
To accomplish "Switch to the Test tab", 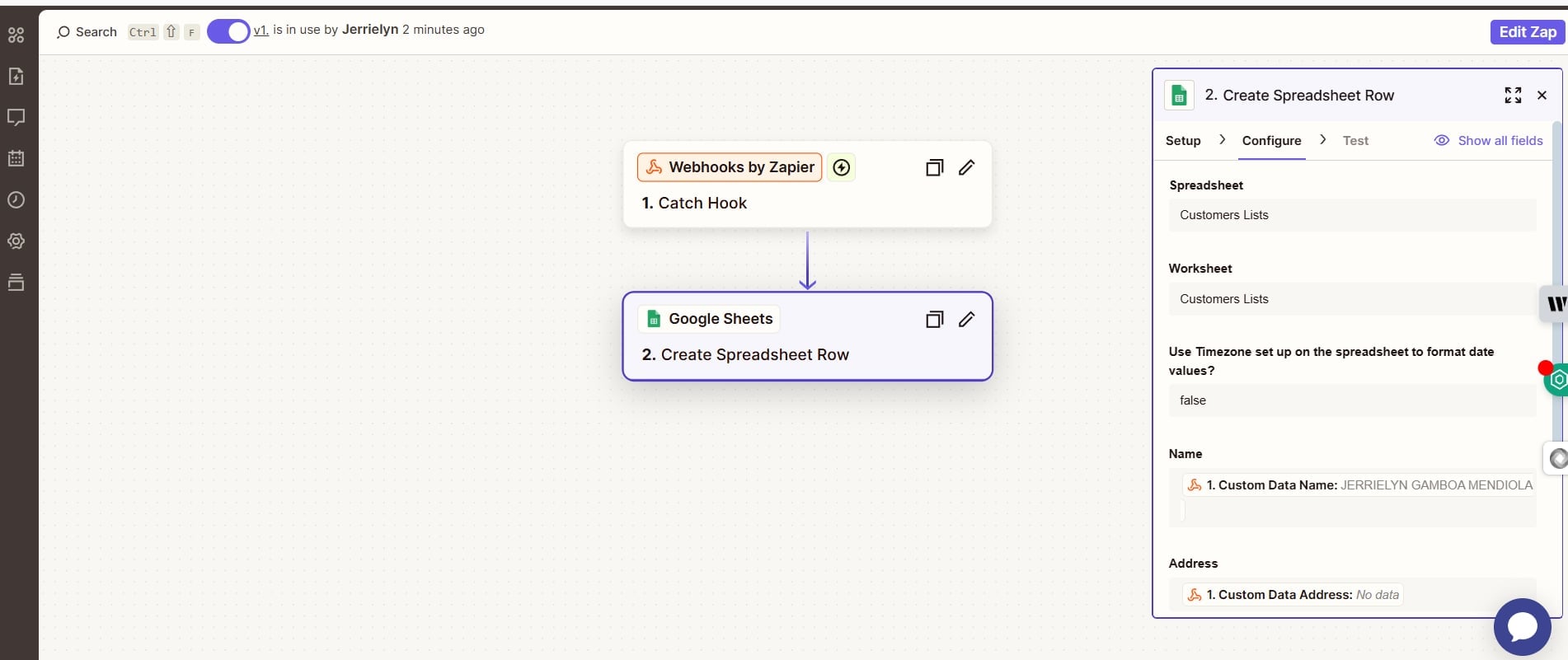I will point(1354,141).
